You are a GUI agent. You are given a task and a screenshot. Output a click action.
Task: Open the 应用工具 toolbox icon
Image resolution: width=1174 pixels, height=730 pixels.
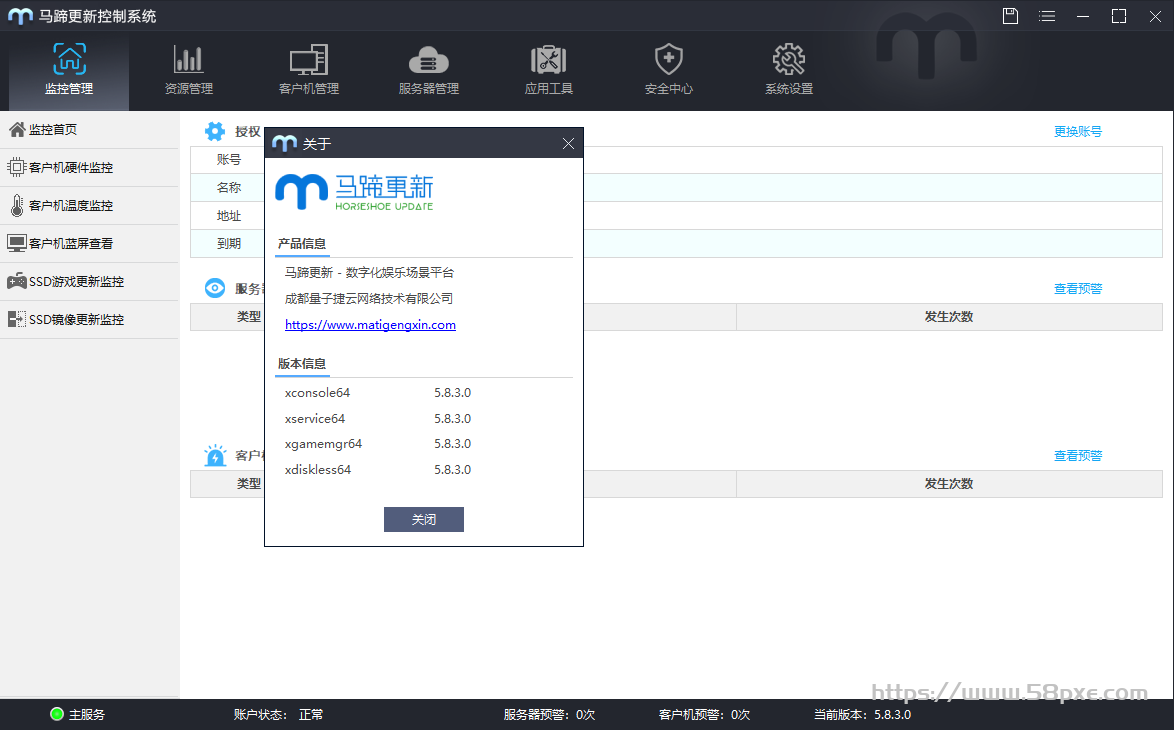coord(549,59)
